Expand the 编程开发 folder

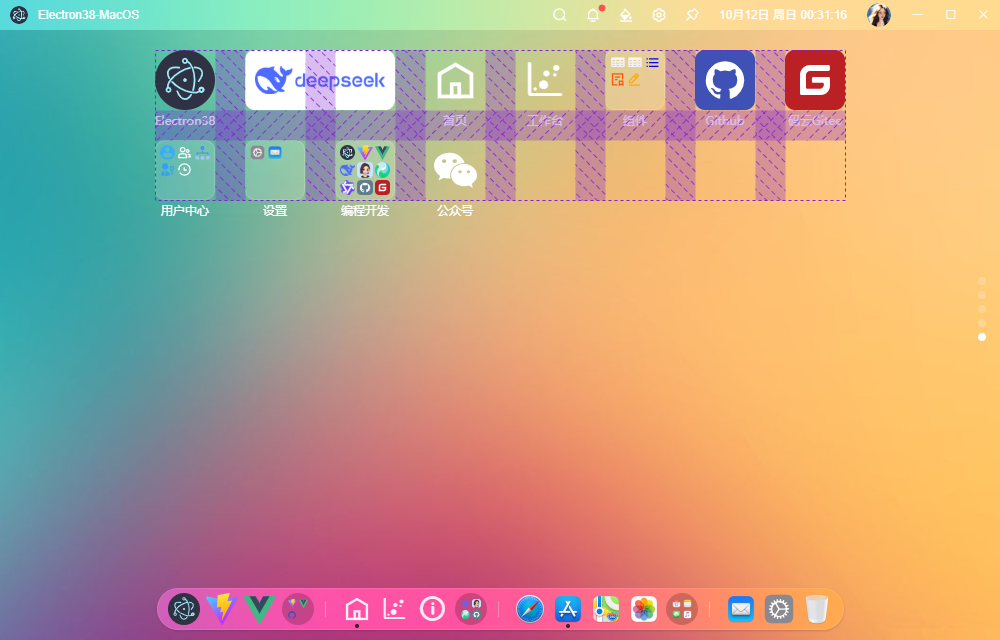coord(365,170)
